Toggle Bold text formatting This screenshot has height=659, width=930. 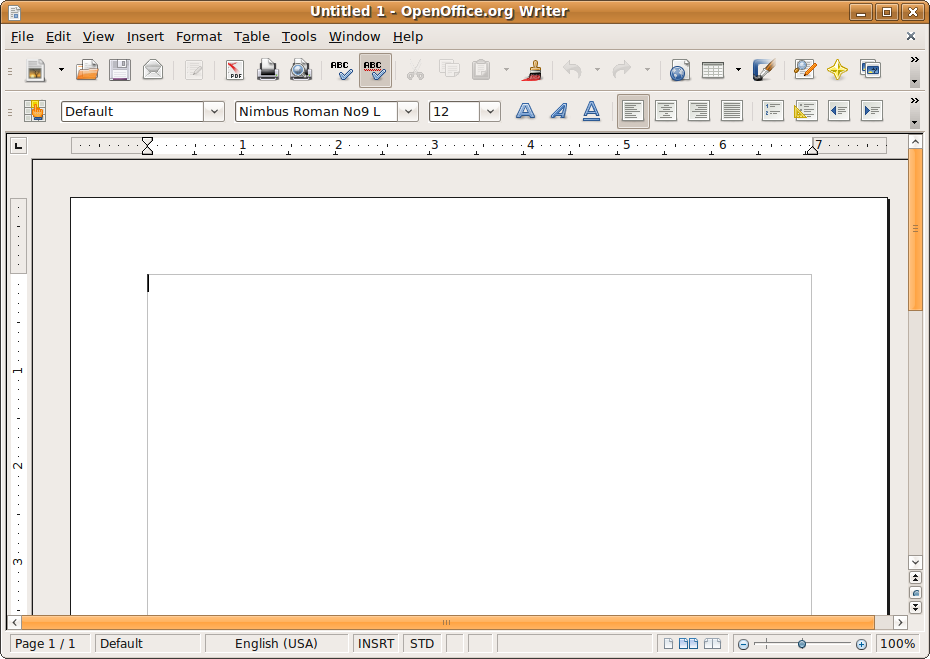click(x=525, y=111)
